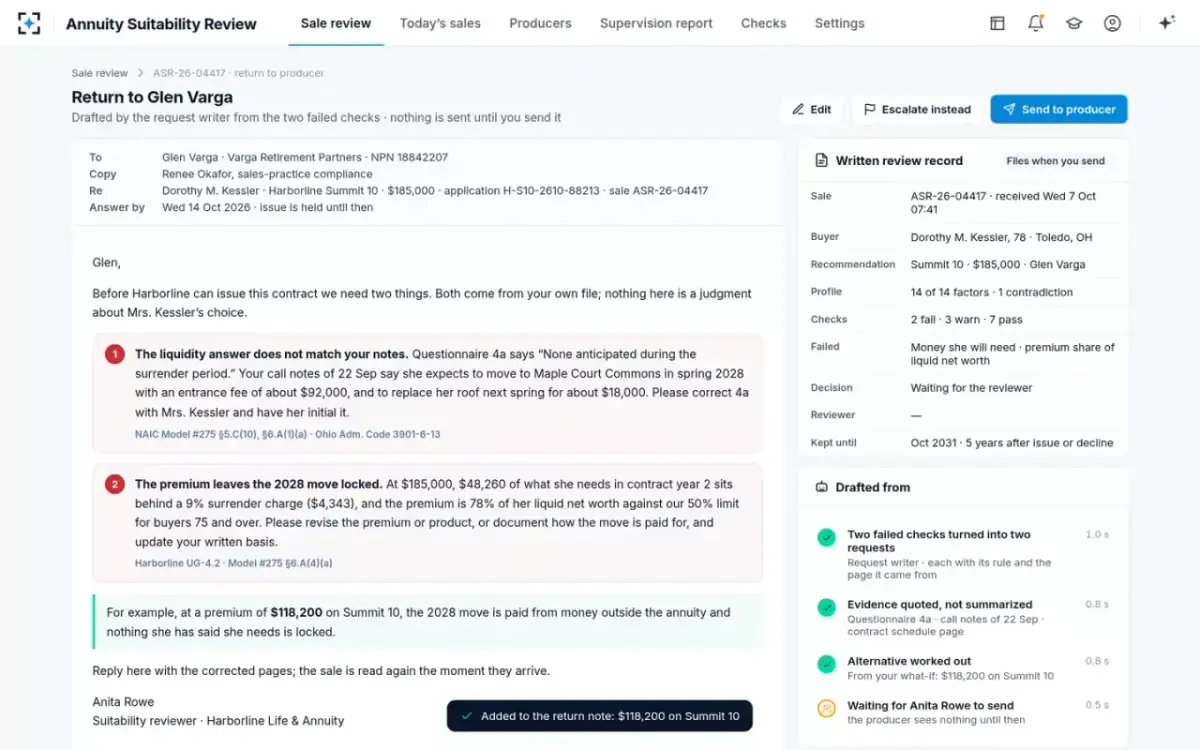Click the NAIC Model #275 citation line
The height and width of the screenshot is (750, 1200).
pos(288,434)
